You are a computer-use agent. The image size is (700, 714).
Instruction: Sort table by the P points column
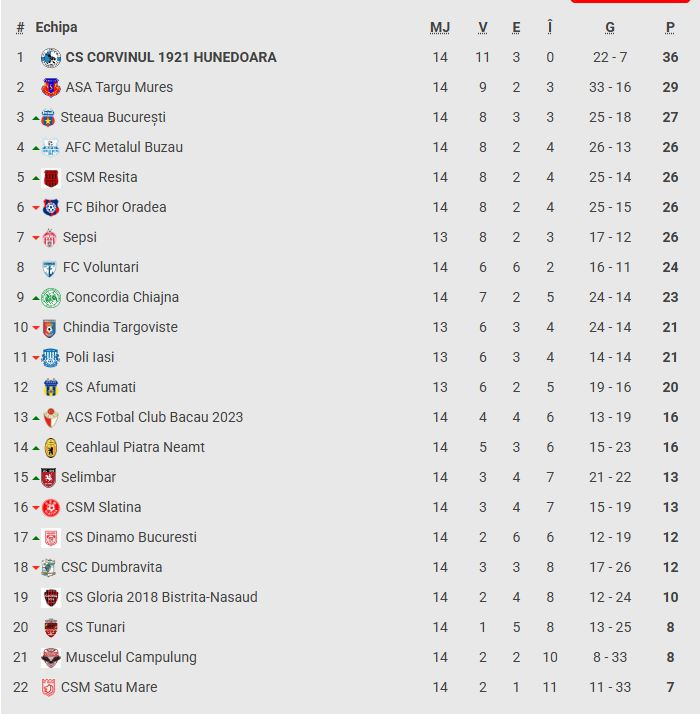(x=670, y=28)
